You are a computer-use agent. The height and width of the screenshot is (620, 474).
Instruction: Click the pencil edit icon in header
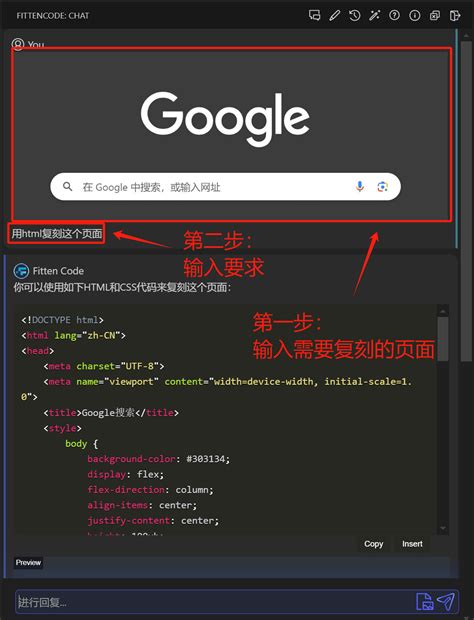click(334, 15)
